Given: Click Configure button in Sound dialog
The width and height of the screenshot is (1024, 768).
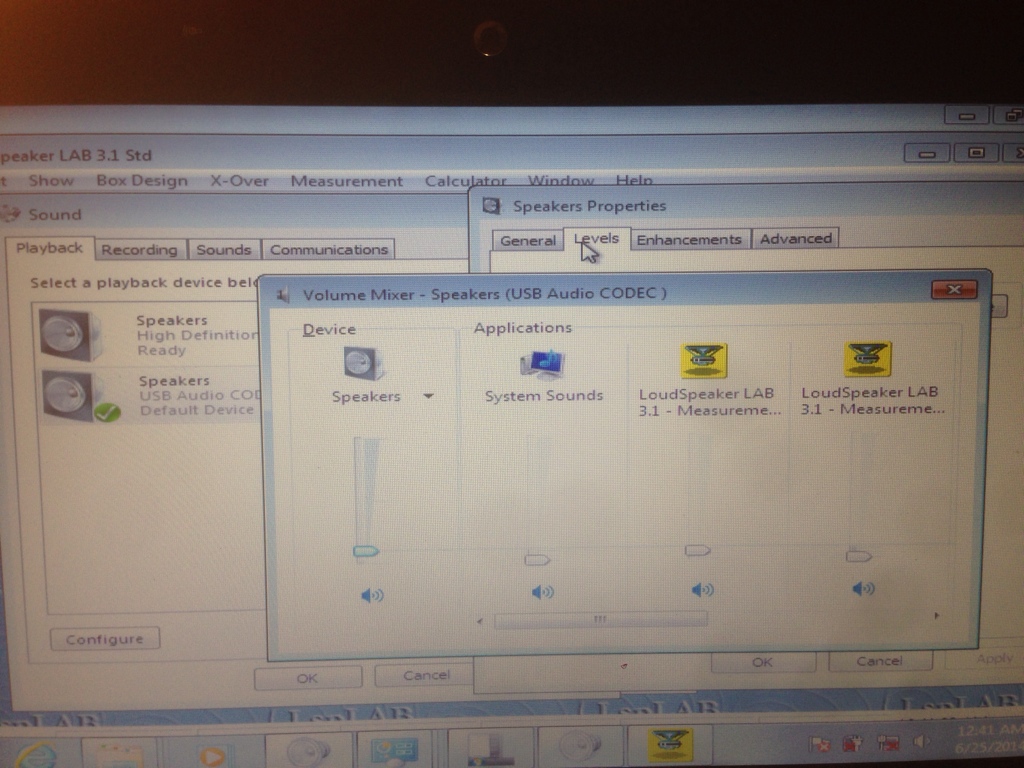Looking at the screenshot, I should point(104,639).
